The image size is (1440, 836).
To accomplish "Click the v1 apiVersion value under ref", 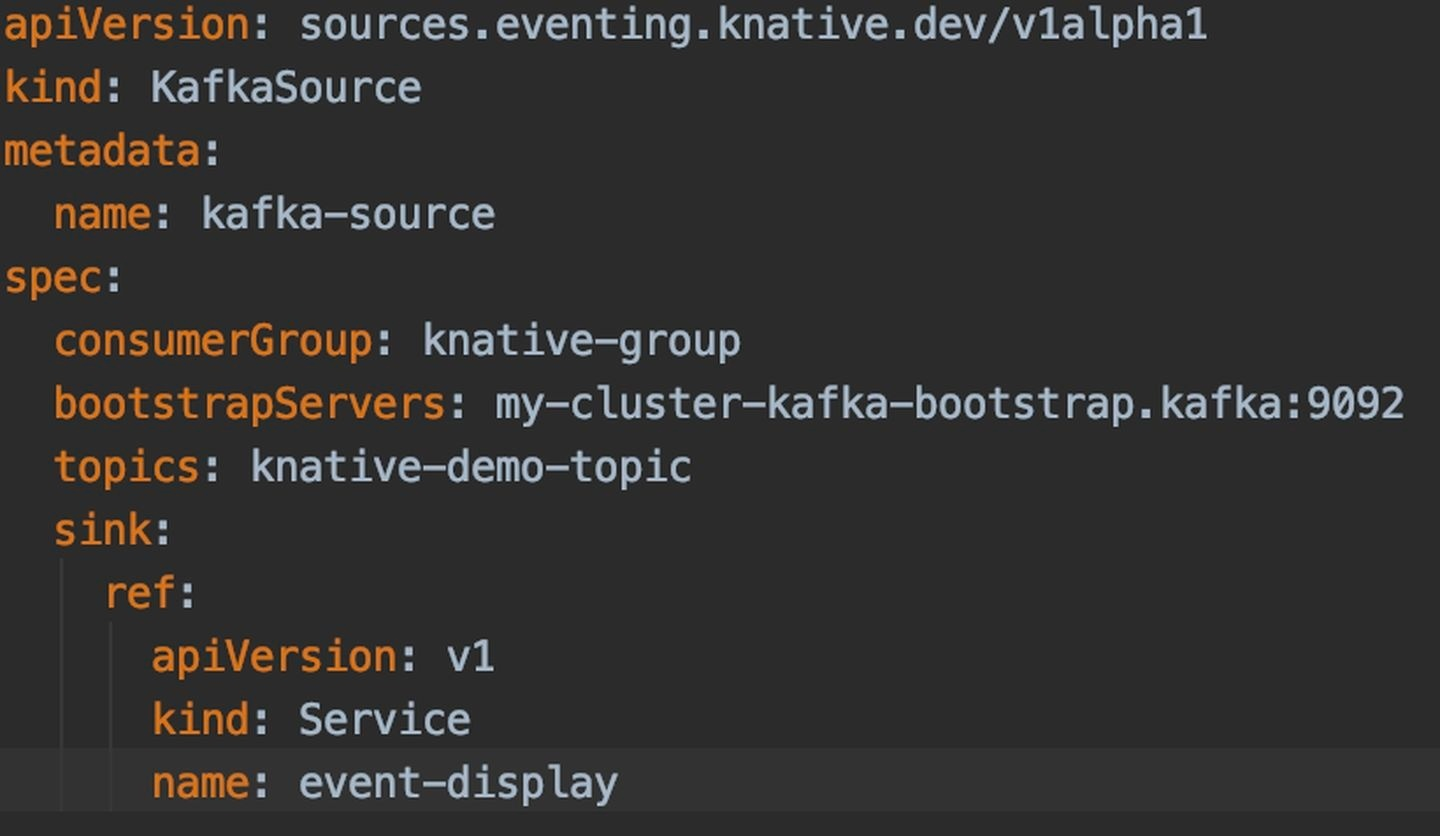I will pos(470,658).
